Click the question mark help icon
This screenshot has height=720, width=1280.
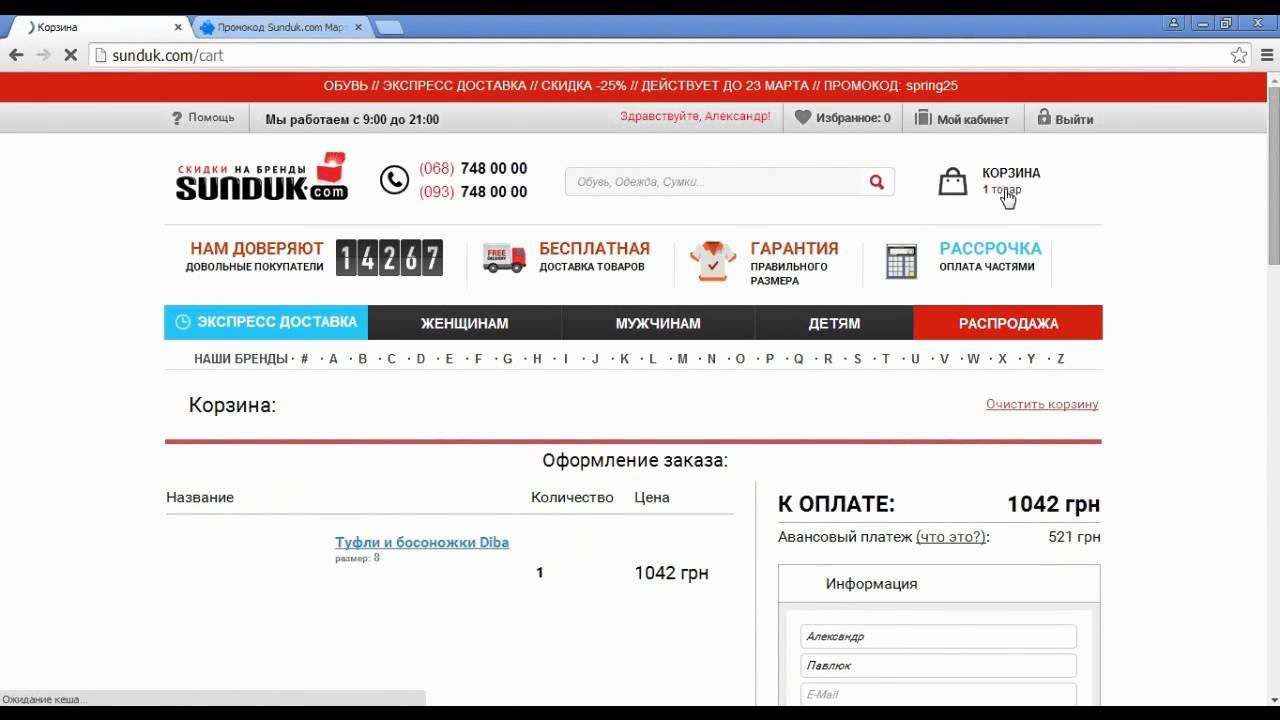[x=177, y=118]
